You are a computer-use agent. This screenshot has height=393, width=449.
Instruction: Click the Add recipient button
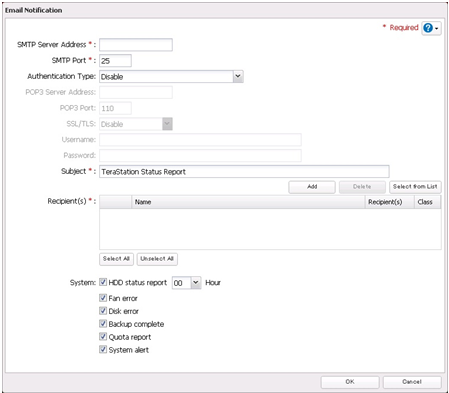pos(312,187)
